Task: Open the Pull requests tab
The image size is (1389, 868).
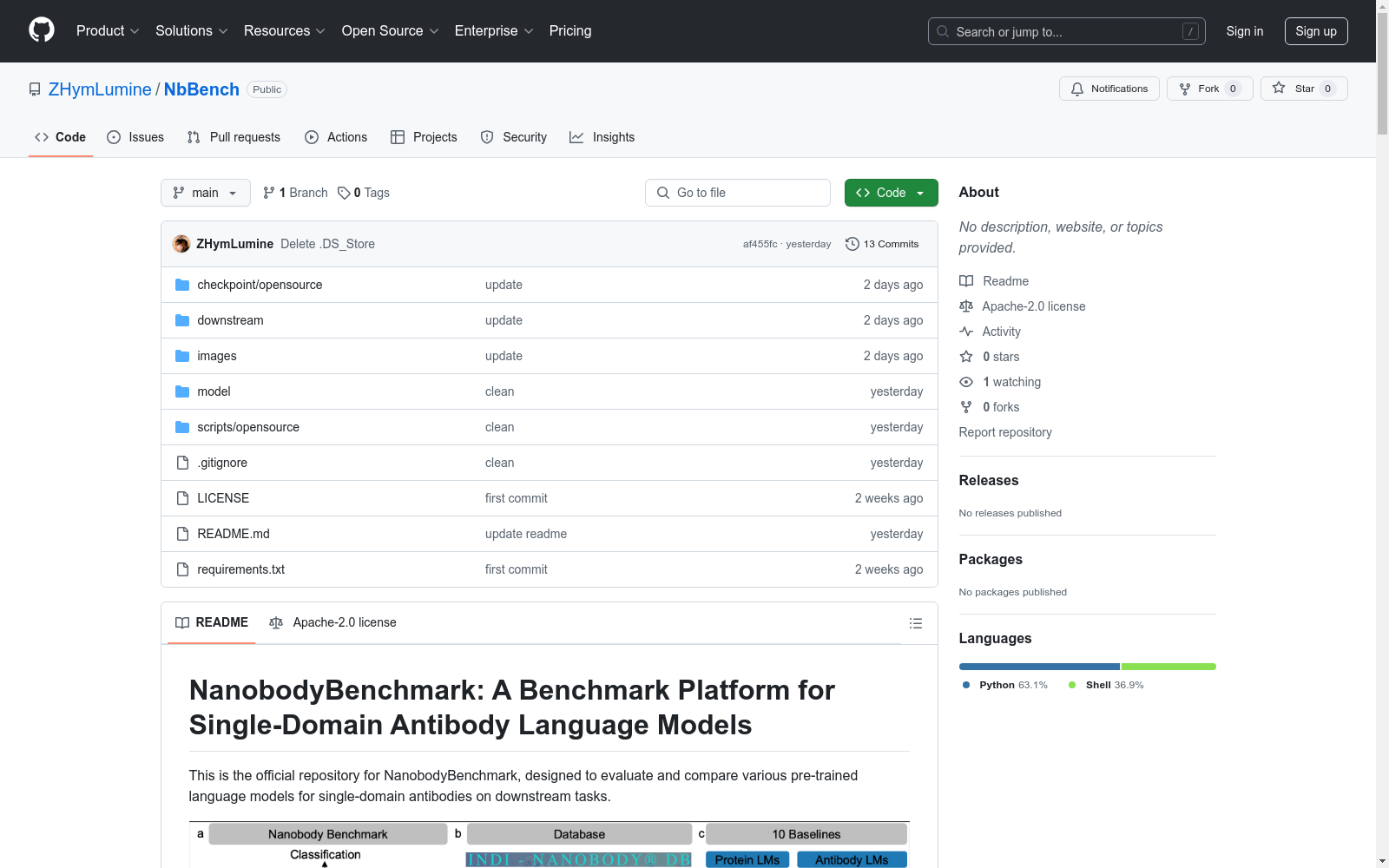Action: 234,137
